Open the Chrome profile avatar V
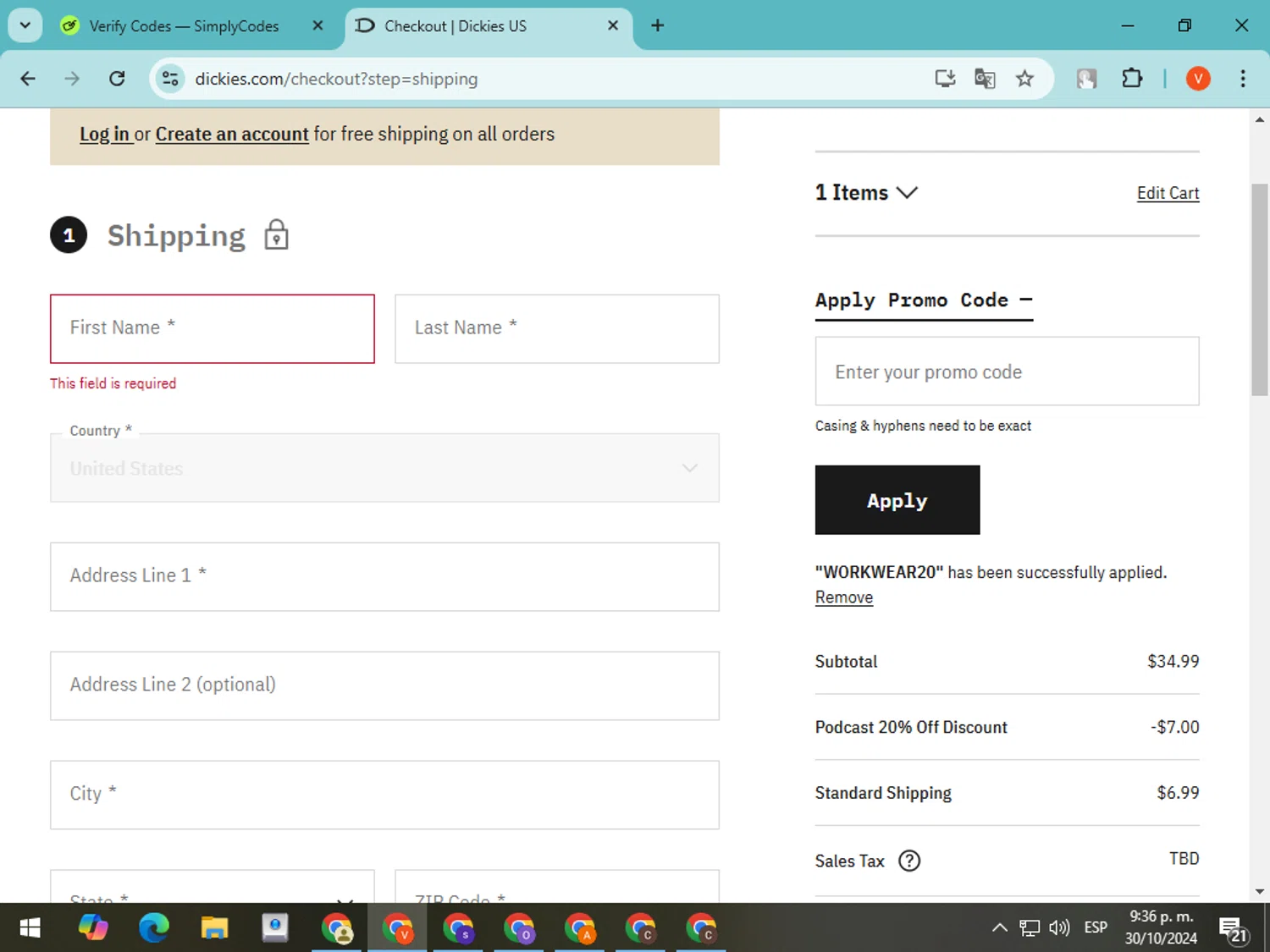Viewport: 1270px width, 952px height. [x=1197, y=79]
